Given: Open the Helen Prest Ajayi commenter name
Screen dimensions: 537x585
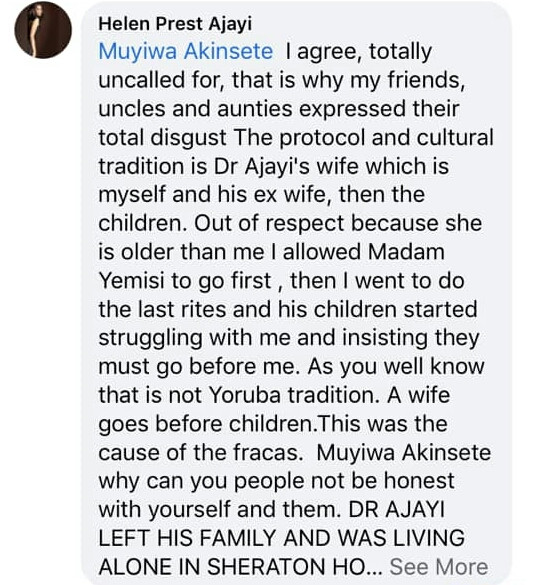Looking at the screenshot, I should [175, 24].
